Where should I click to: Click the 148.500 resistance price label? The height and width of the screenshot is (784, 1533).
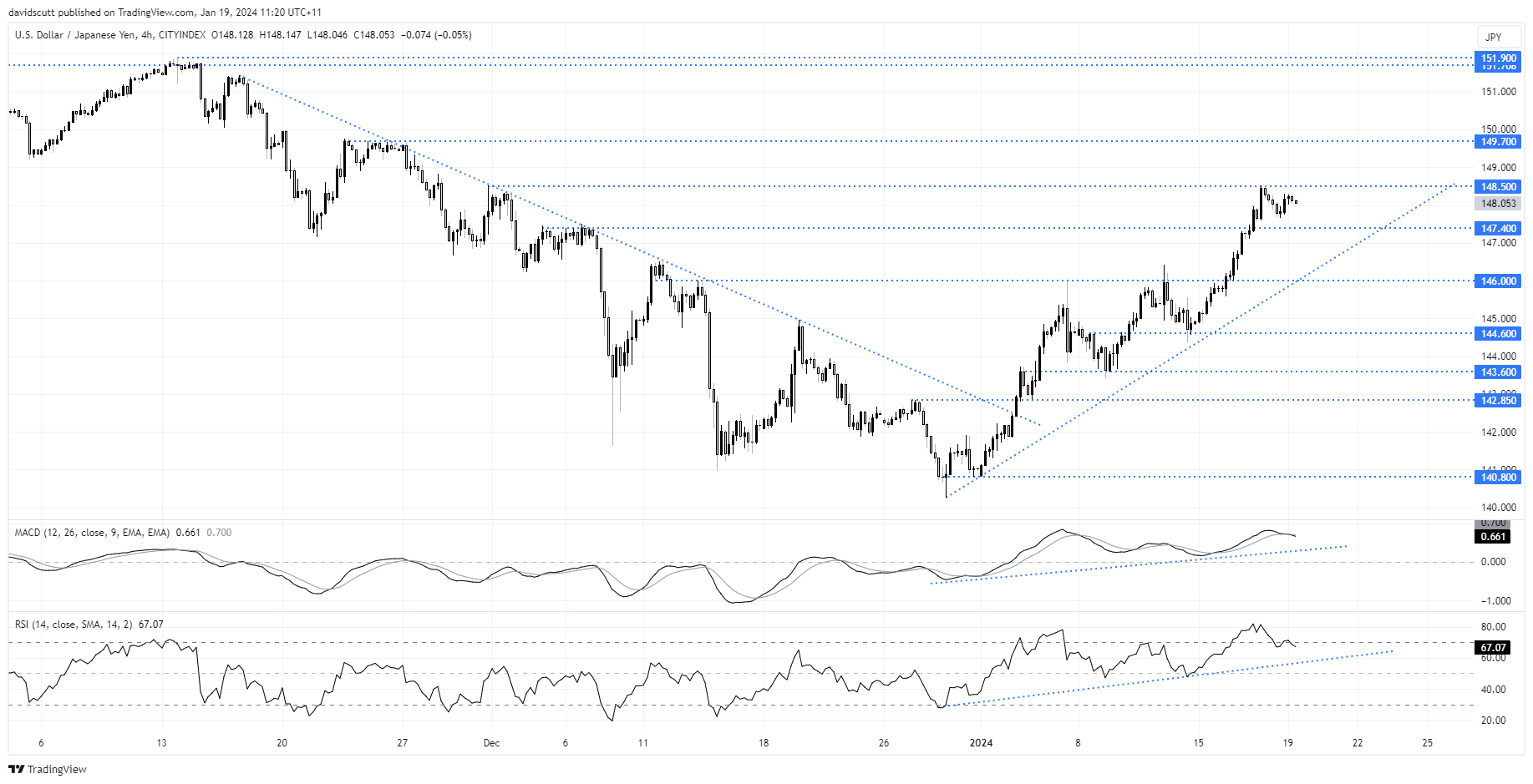[x=1499, y=187]
